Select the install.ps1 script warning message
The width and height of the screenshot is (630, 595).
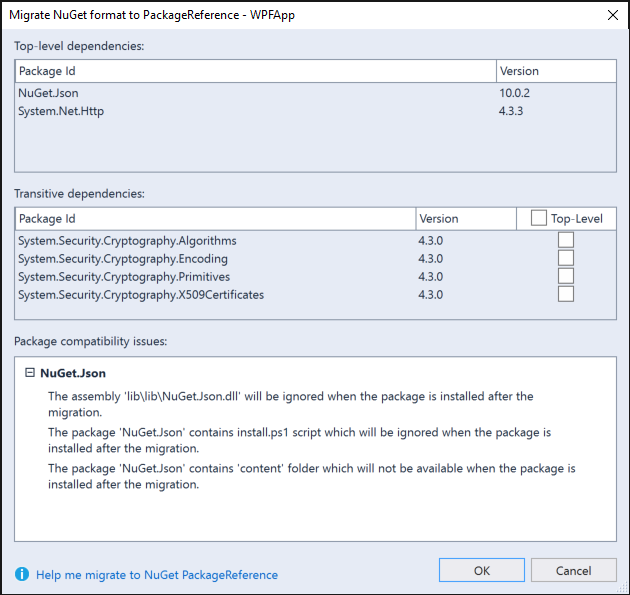(299, 440)
